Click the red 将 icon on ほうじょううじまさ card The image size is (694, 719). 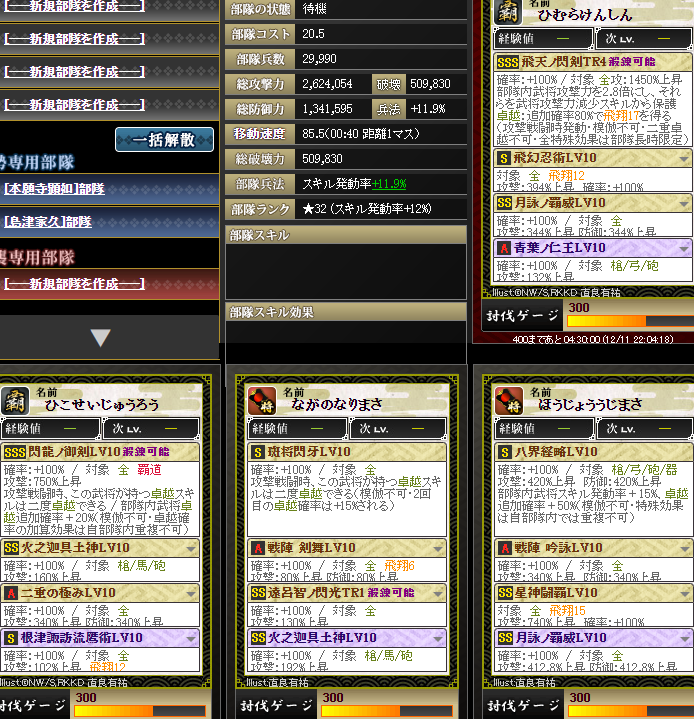[x=509, y=400]
